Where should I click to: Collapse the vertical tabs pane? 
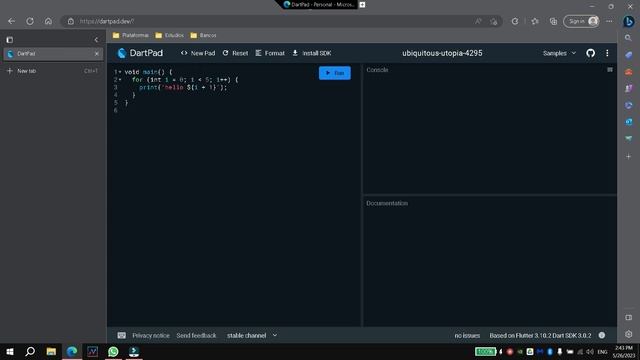pyautogui.click(x=96, y=40)
